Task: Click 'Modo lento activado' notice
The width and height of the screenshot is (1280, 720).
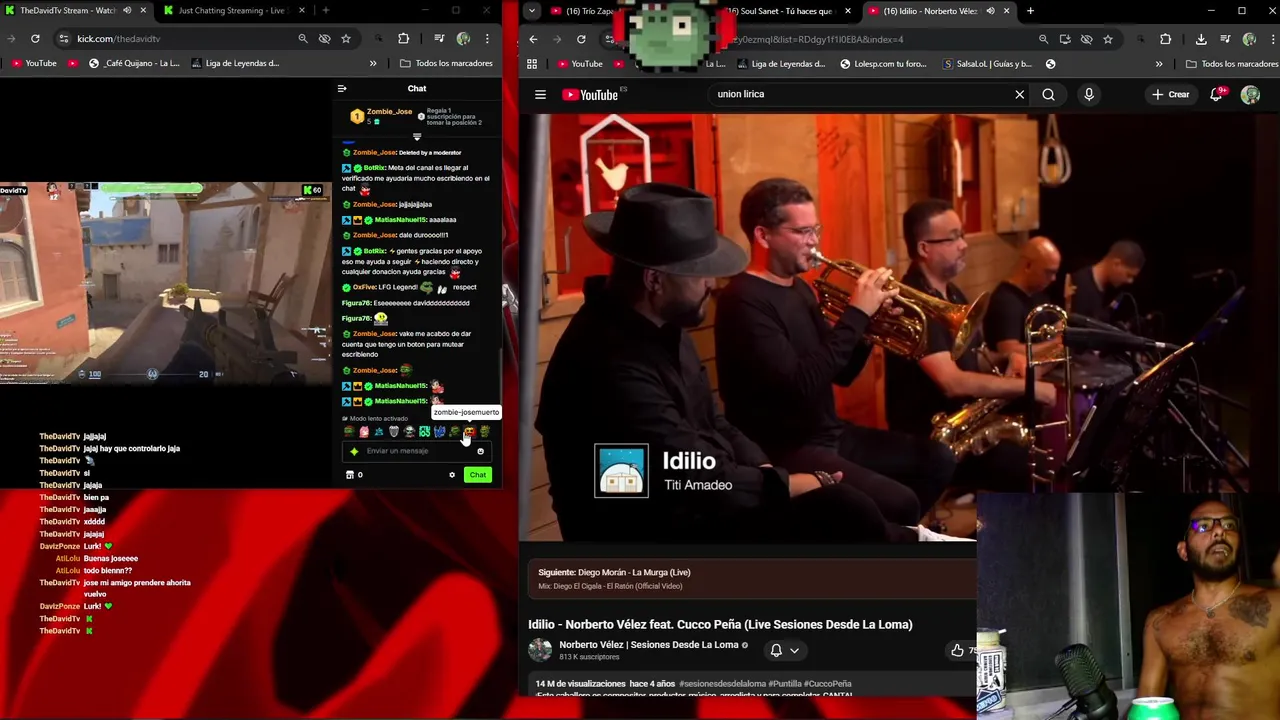Action: (x=375, y=419)
